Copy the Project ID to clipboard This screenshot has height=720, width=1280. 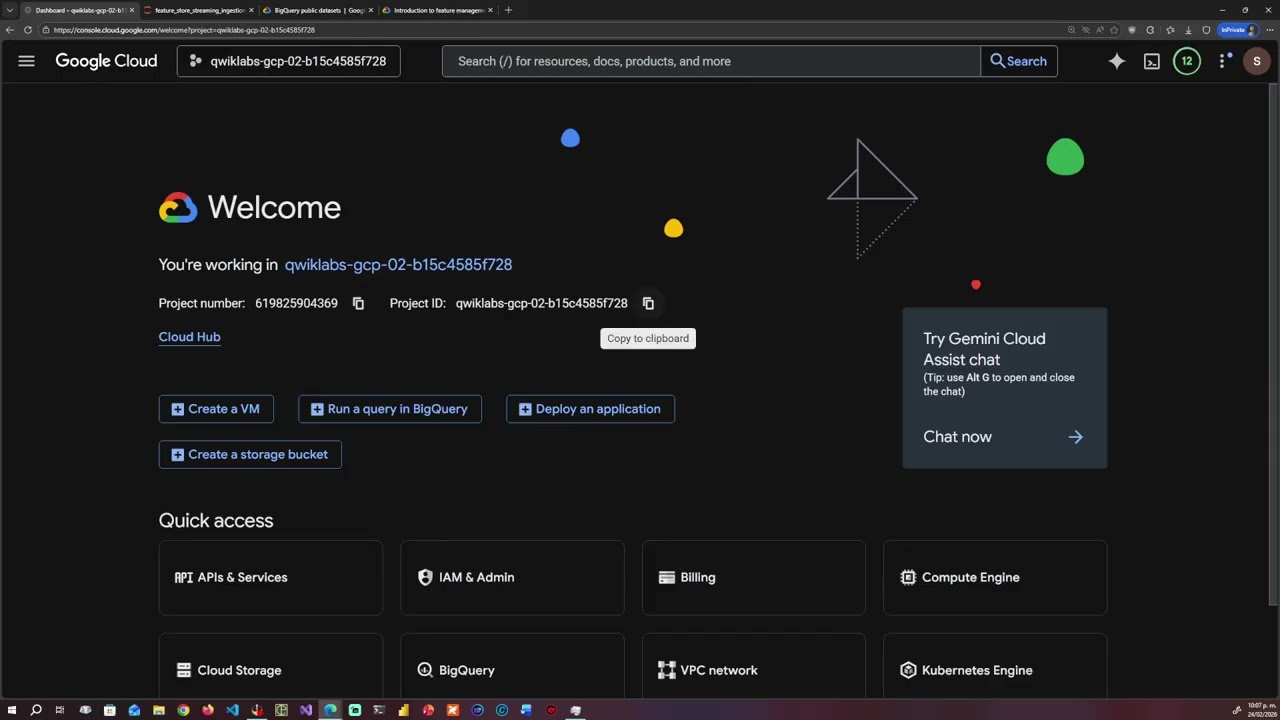point(648,303)
